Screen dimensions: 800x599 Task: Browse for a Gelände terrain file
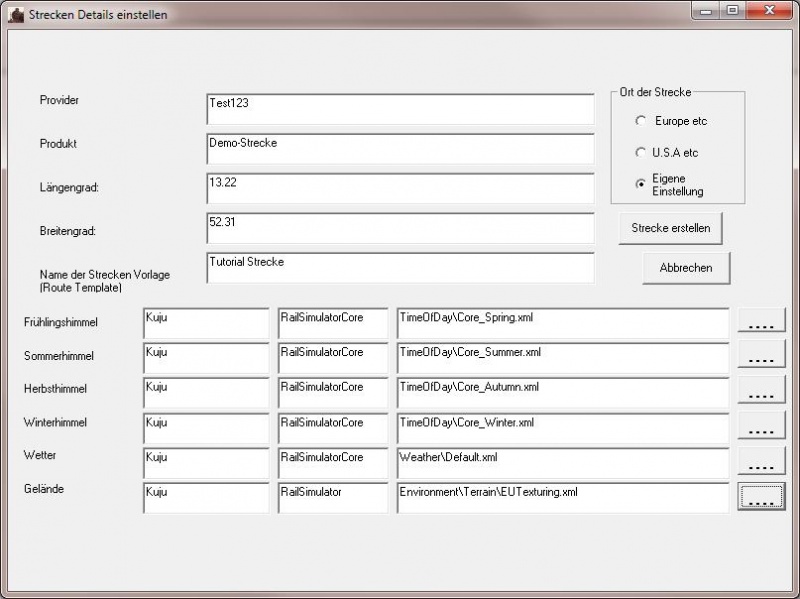coord(761,495)
